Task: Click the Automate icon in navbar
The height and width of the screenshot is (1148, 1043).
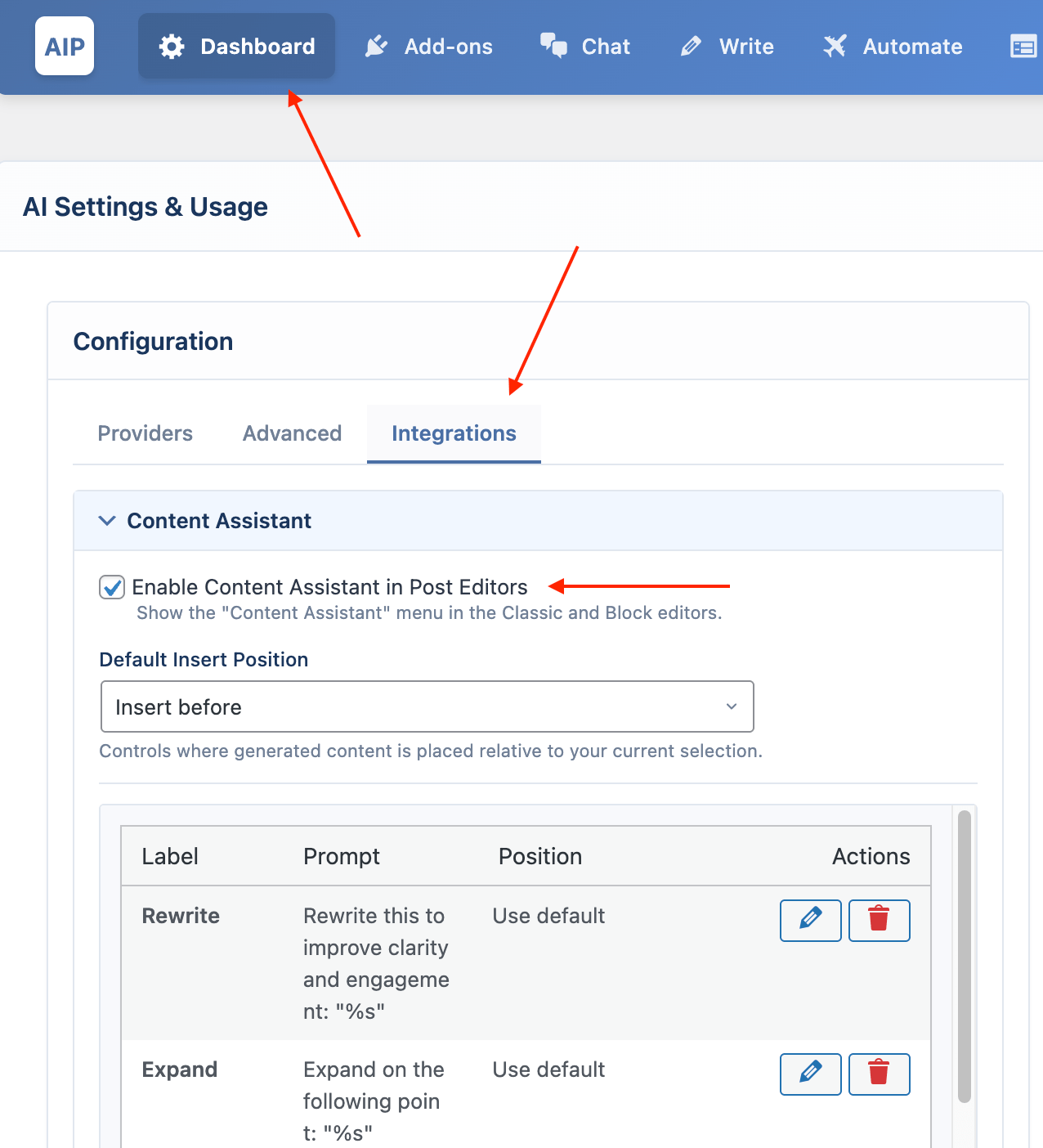Action: point(835,47)
